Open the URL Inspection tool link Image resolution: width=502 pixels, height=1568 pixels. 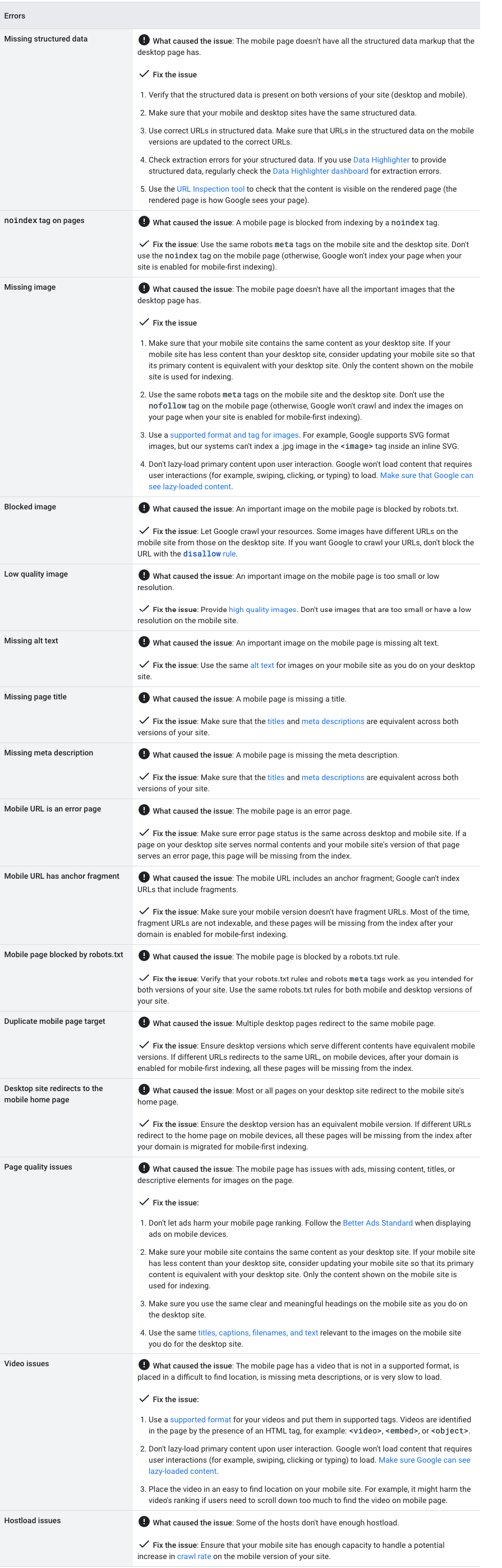[210, 189]
